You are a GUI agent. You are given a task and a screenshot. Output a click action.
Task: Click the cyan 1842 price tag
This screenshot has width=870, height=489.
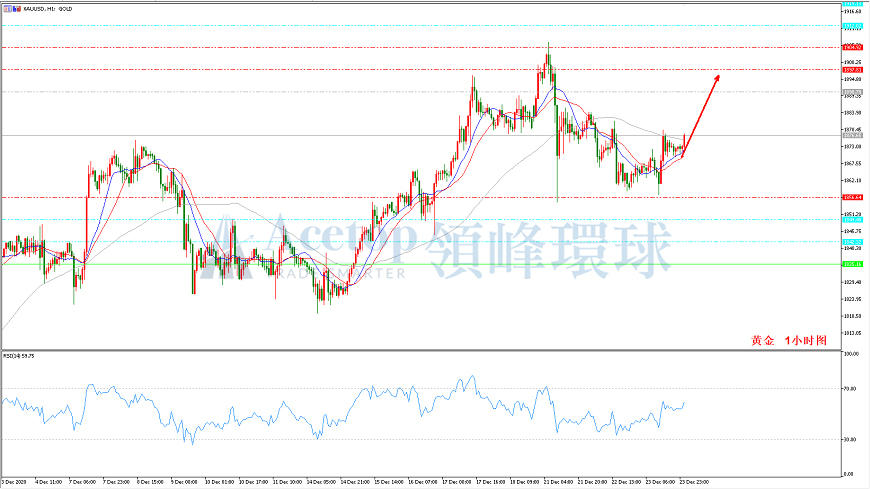852,242
